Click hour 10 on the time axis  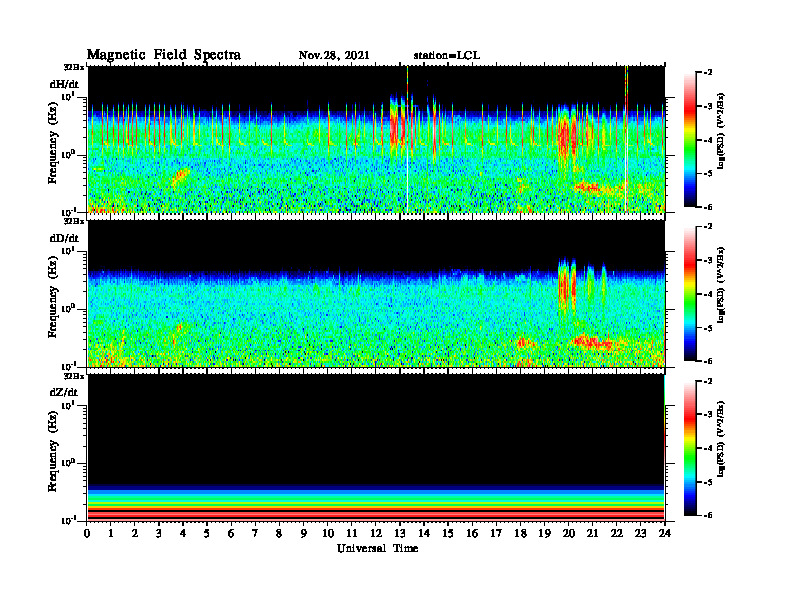[x=328, y=534]
